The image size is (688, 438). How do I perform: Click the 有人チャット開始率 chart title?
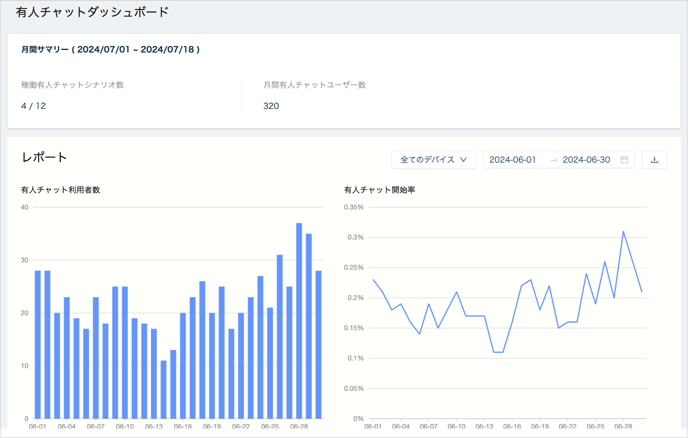tap(380, 190)
